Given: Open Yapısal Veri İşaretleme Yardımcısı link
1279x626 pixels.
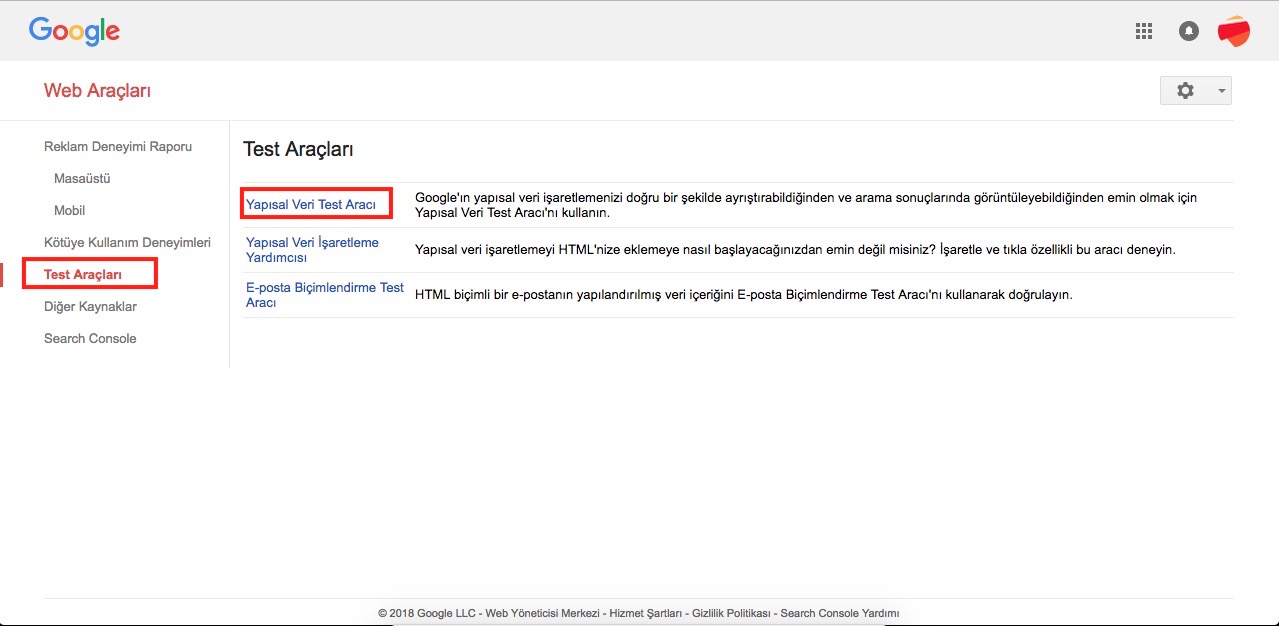Looking at the screenshot, I should point(312,250).
